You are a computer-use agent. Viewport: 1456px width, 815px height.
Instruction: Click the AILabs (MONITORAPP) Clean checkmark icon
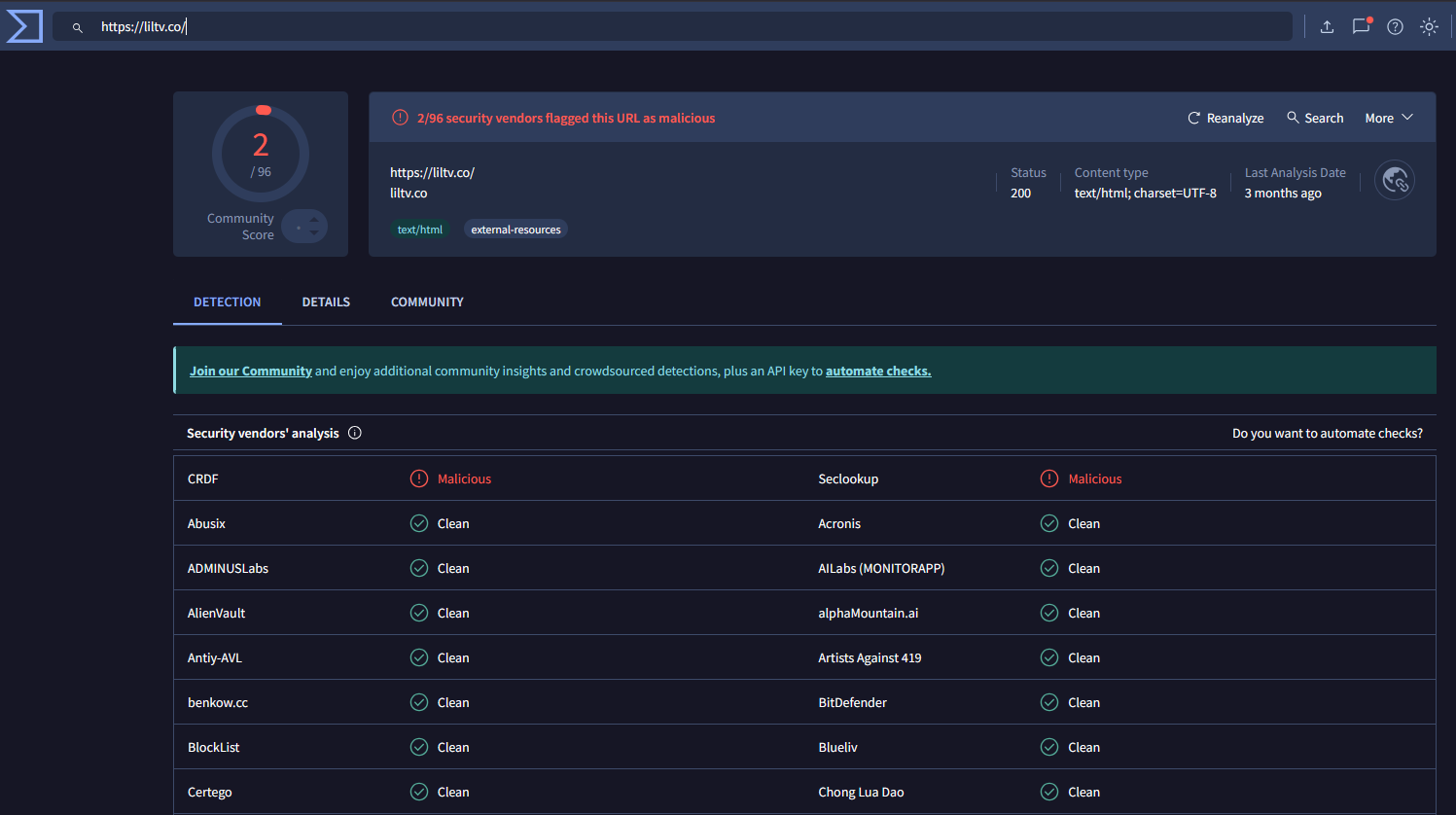(1049, 568)
